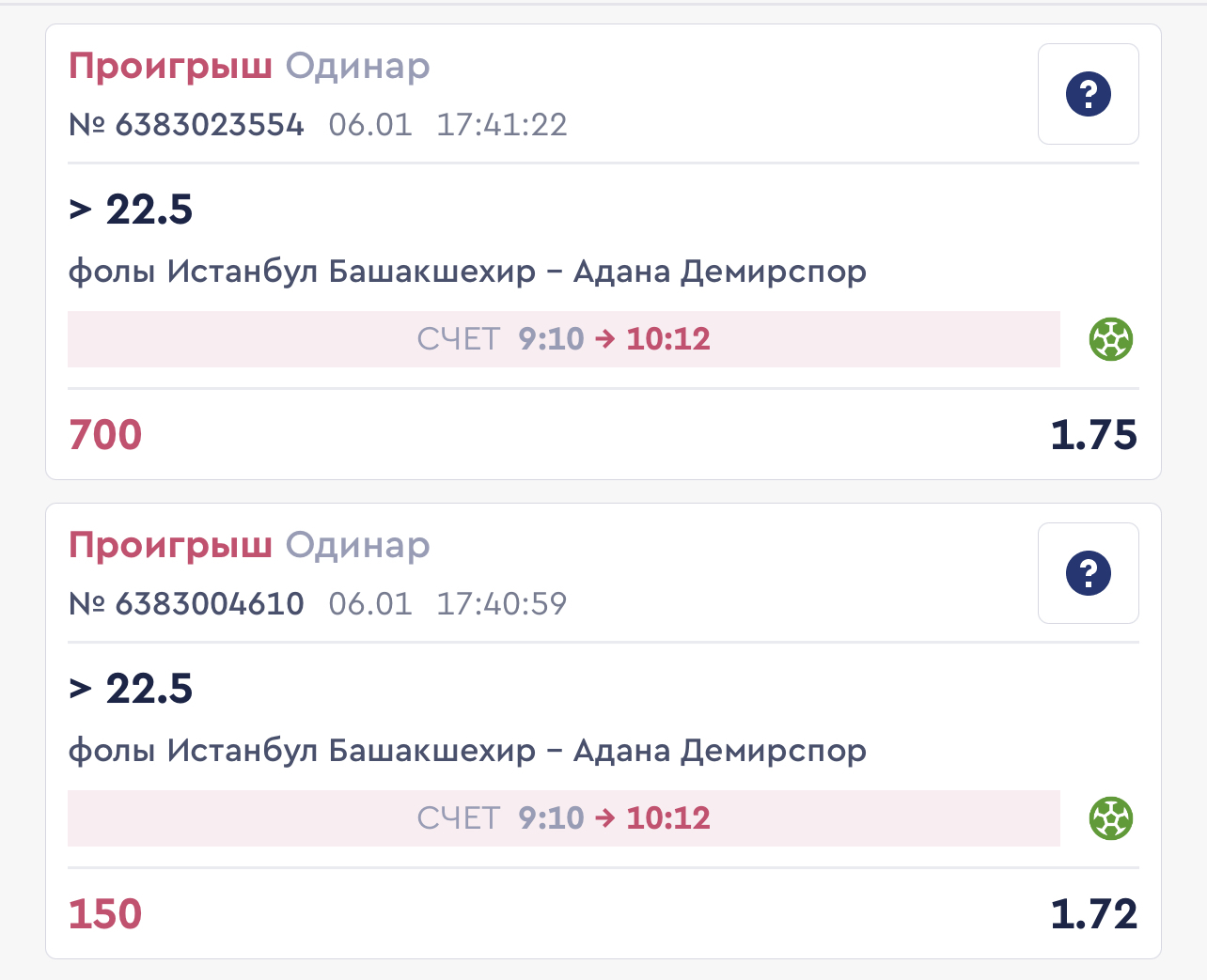Click the score bar in 1.72 bet
The height and width of the screenshot is (980, 1207).
click(x=564, y=818)
